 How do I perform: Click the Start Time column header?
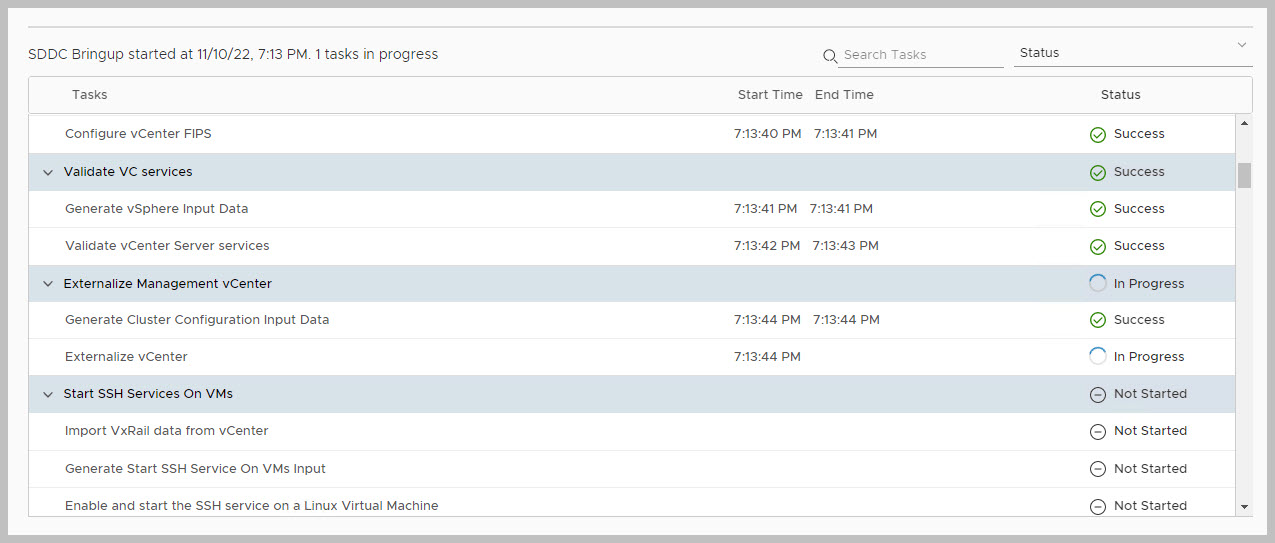click(x=769, y=95)
